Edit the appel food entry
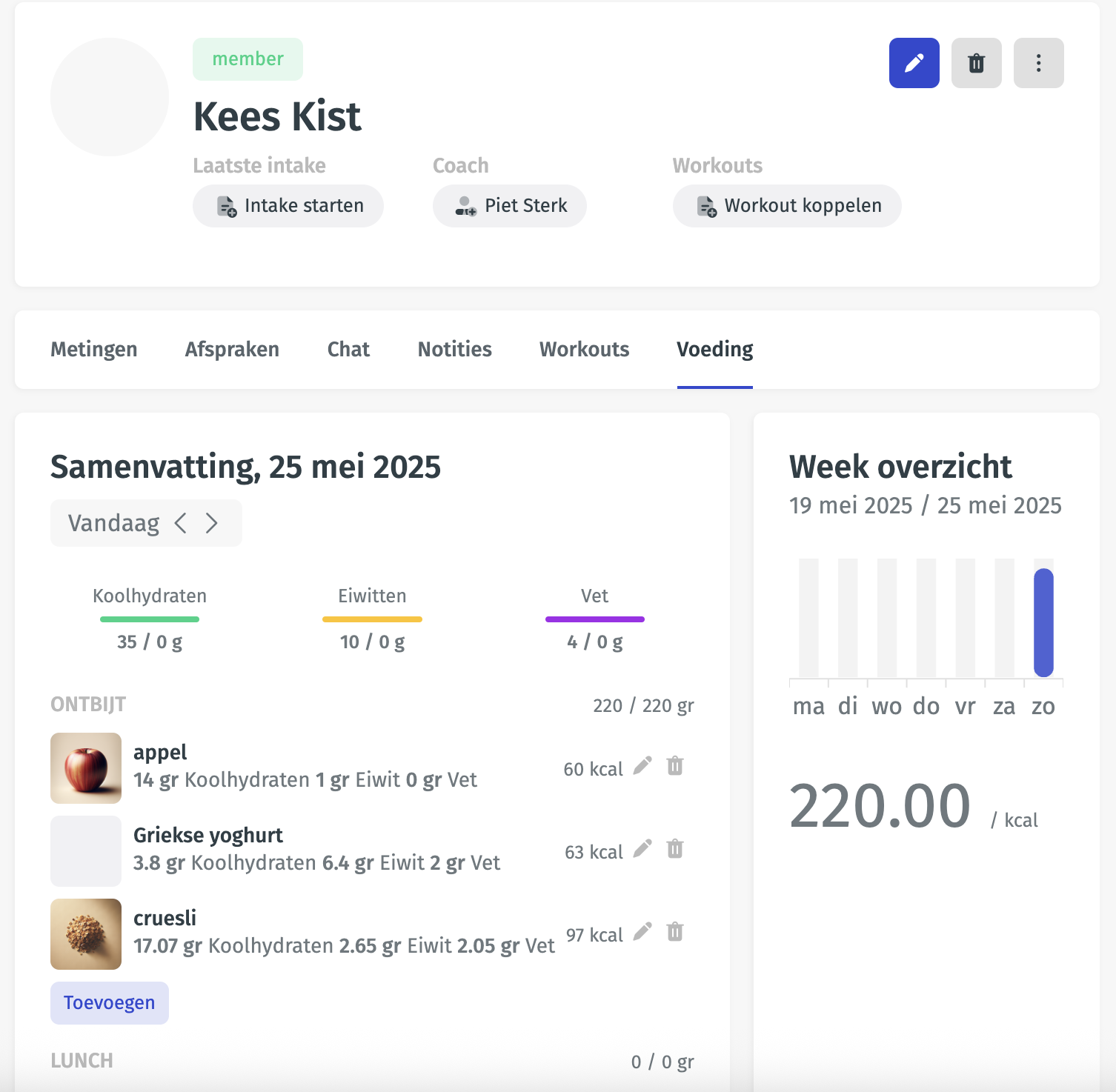Viewport: 1116px width, 1092px height. pos(642,766)
